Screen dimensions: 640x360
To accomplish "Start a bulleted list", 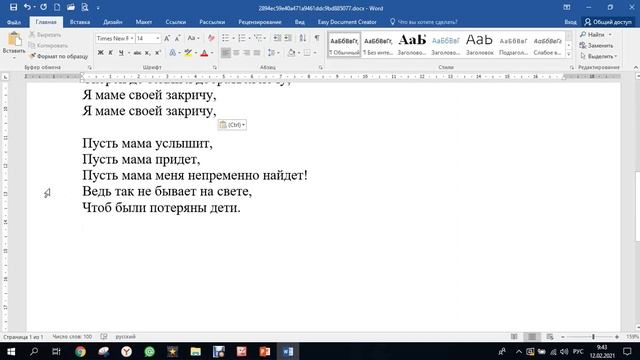I will tap(225, 38).
